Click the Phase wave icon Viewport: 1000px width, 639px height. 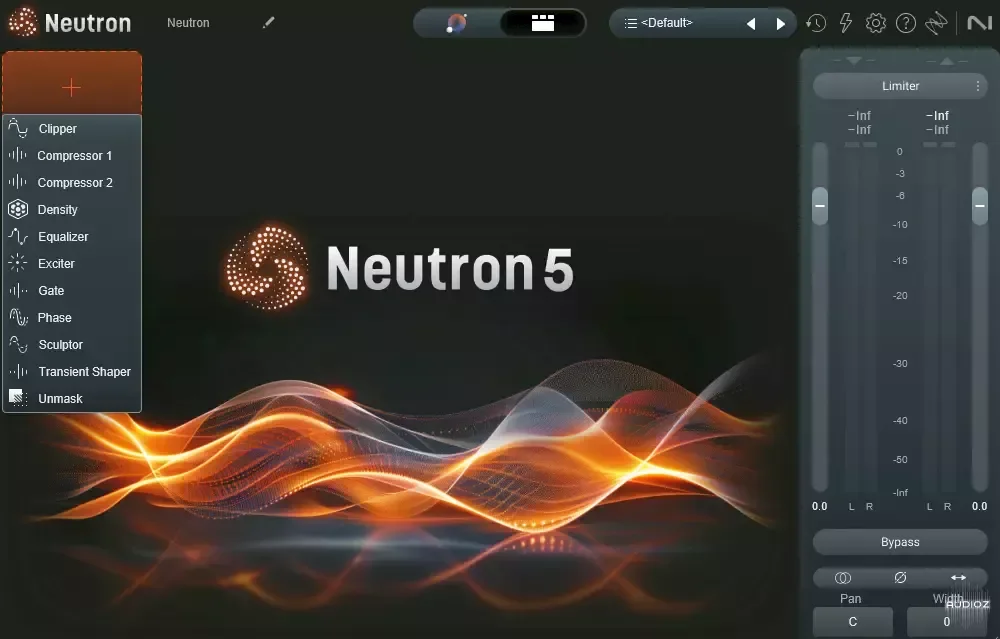pyautogui.click(x=18, y=317)
